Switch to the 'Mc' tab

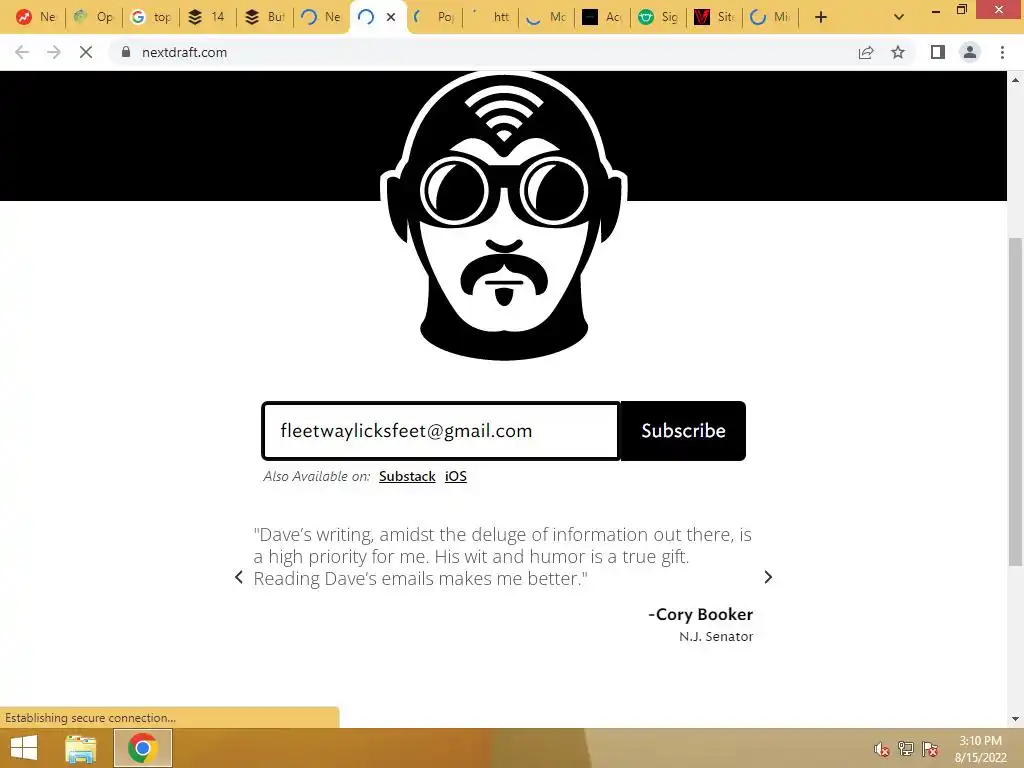coord(547,17)
